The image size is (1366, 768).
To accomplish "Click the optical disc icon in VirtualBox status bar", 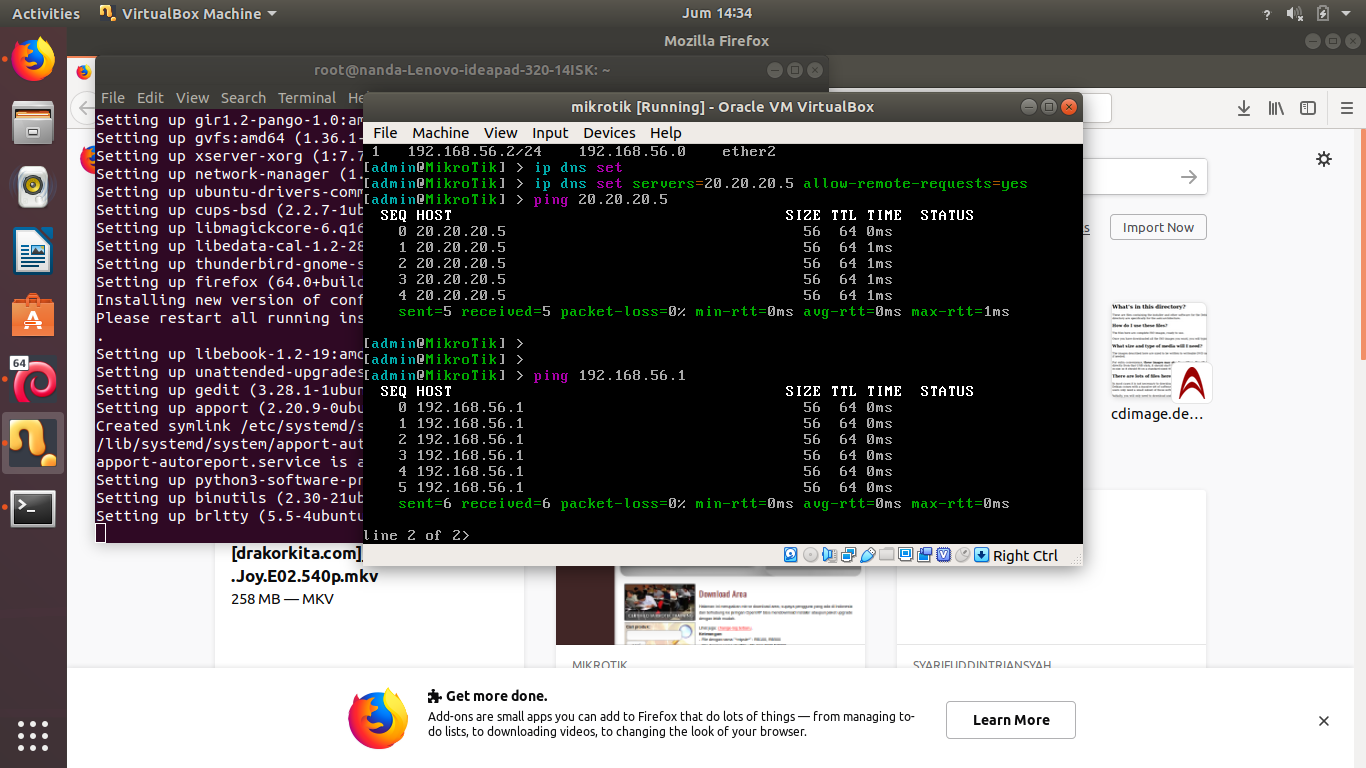I will (810, 555).
